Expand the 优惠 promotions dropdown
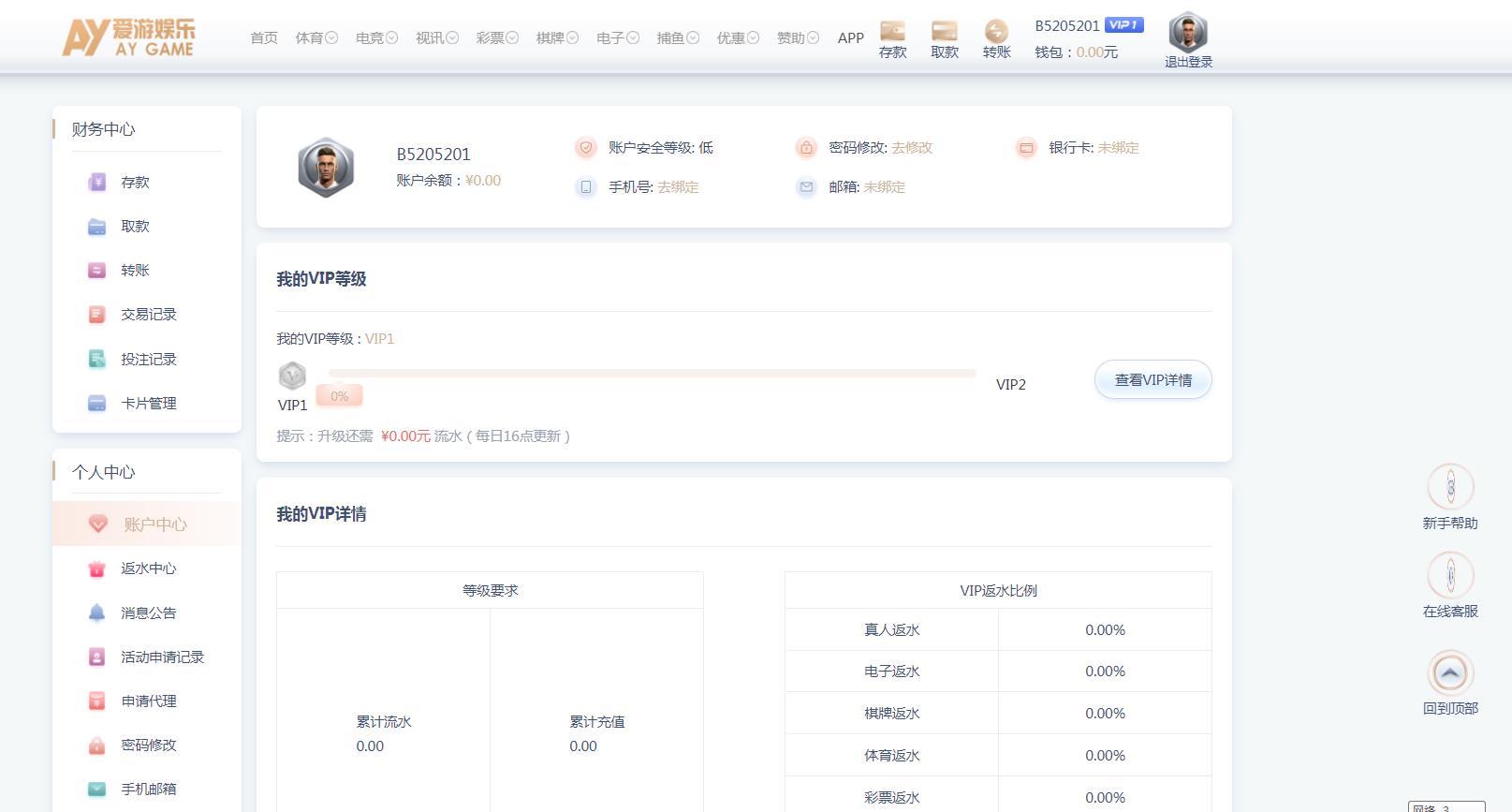This screenshot has width=1512, height=812. pyautogui.click(x=738, y=38)
